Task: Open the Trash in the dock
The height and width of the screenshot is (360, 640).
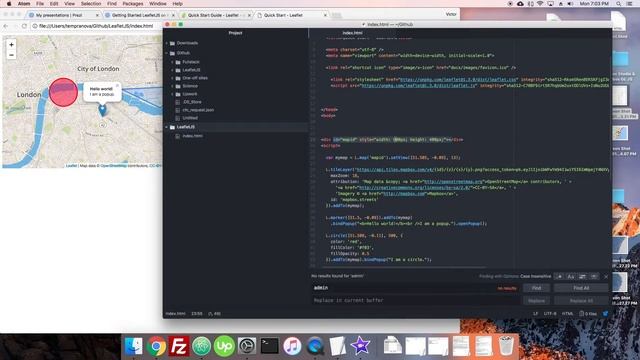Action: point(506,346)
